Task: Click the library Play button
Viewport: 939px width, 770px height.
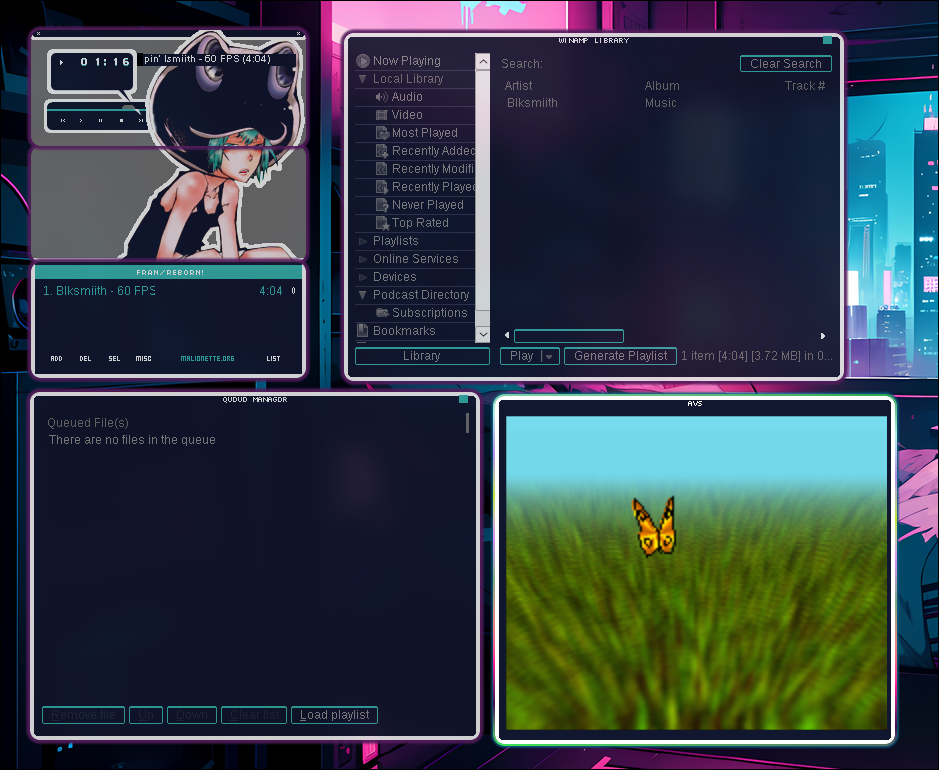Action: 521,356
